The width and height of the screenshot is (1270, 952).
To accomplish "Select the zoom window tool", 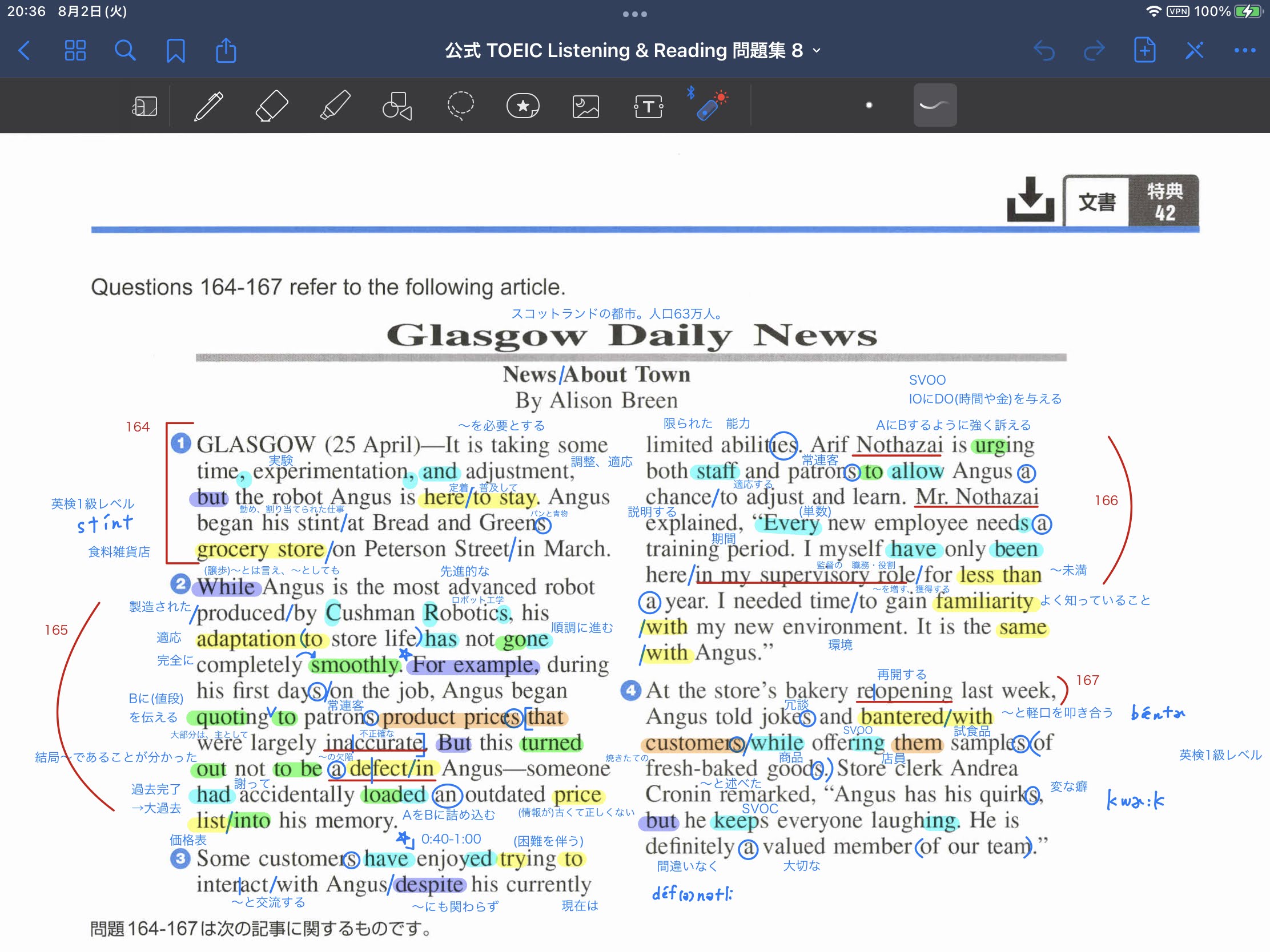I will coord(144,106).
